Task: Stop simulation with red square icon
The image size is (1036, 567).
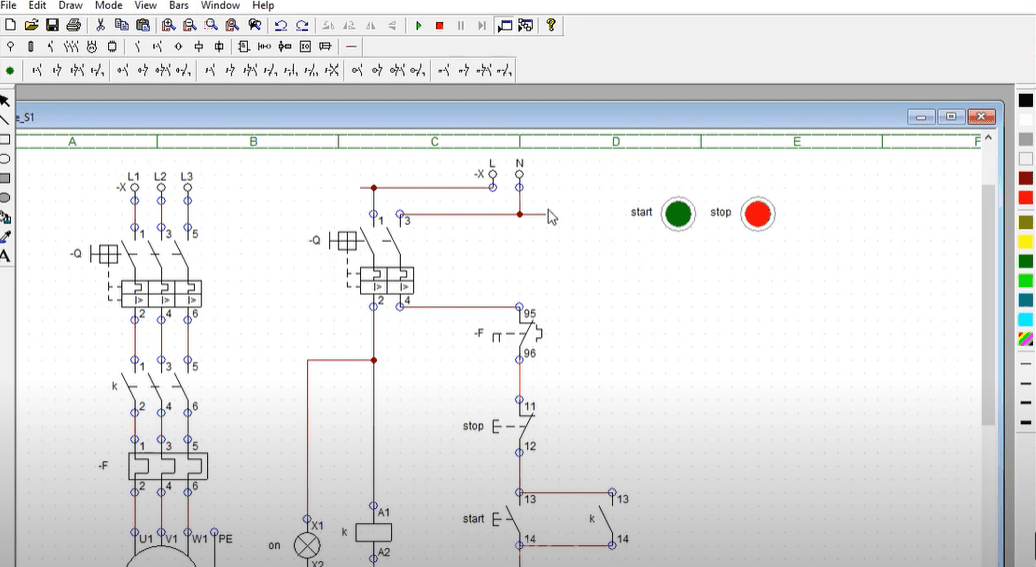Action: point(439,26)
